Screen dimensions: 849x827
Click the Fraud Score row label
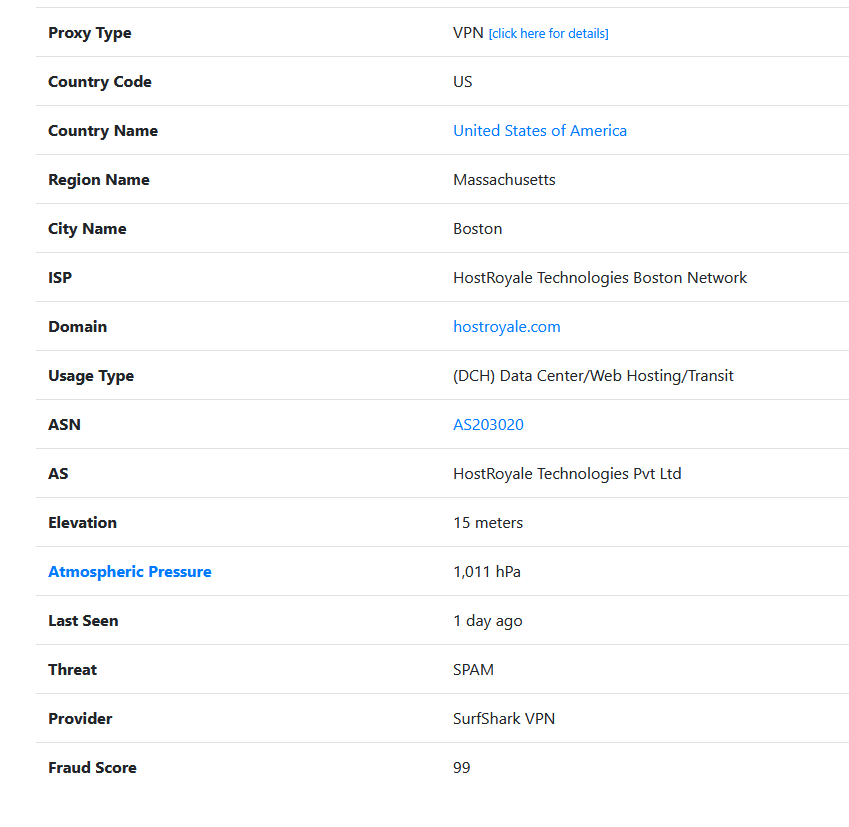point(92,768)
